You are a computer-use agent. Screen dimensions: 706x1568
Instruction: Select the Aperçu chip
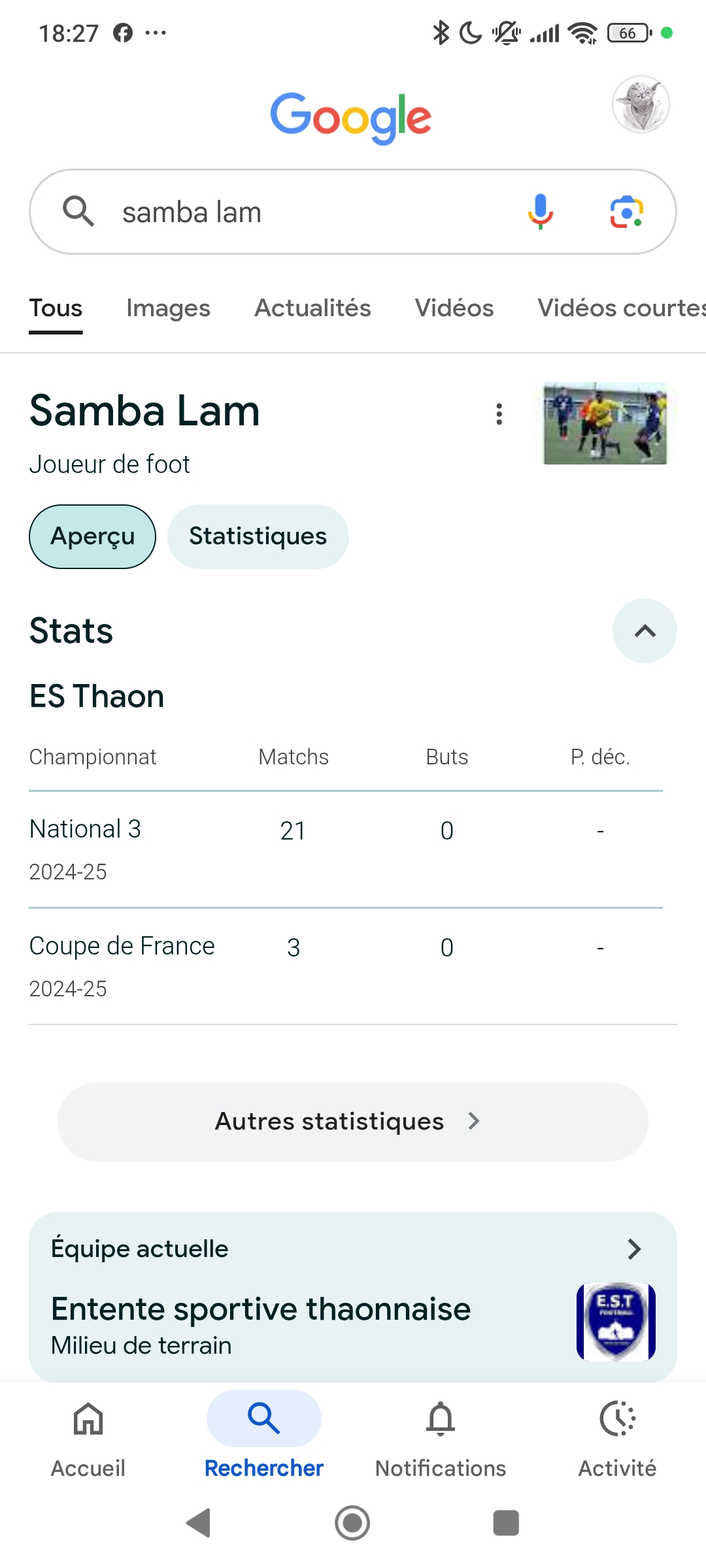[92, 536]
